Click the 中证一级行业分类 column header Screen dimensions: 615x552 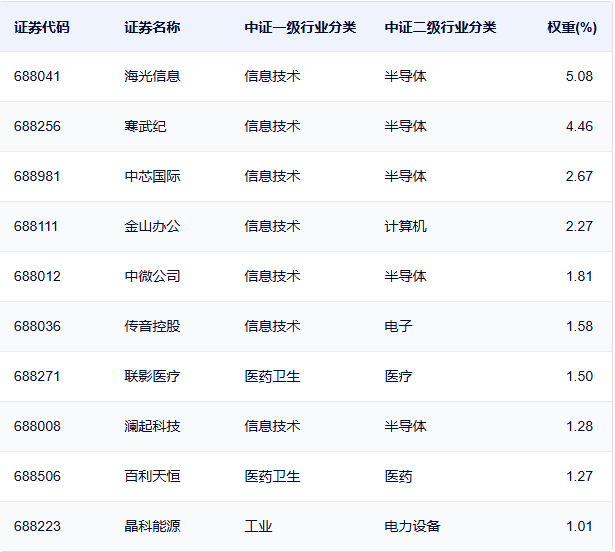click(x=300, y=27)
